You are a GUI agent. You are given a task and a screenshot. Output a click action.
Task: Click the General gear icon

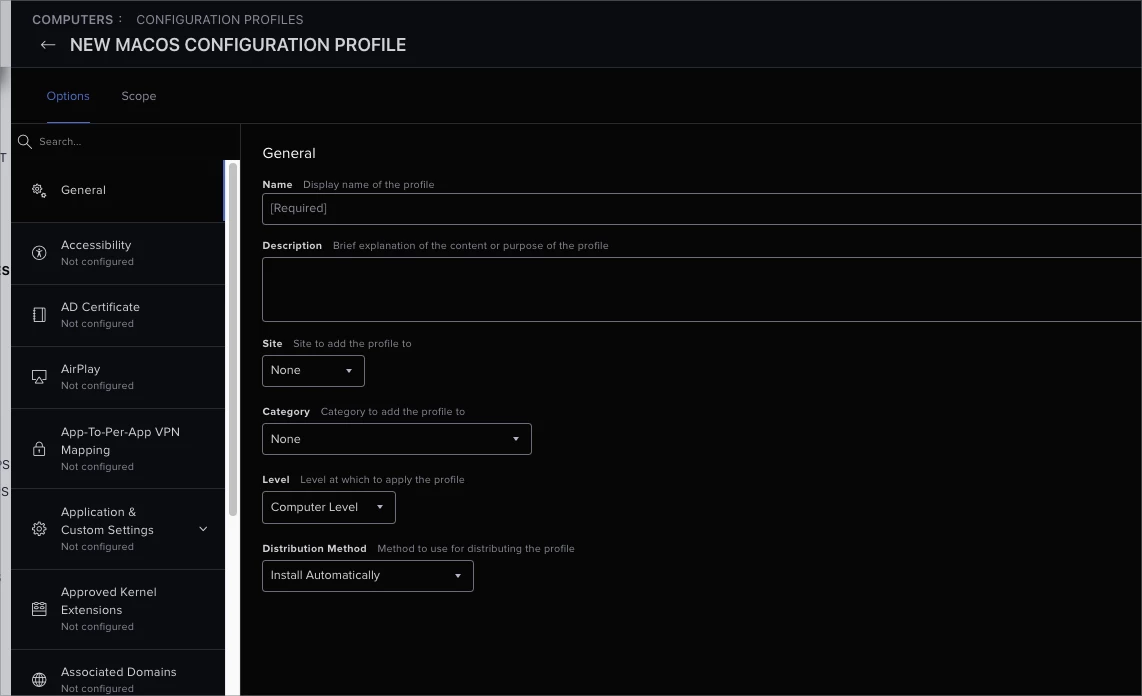click(39, 190)
